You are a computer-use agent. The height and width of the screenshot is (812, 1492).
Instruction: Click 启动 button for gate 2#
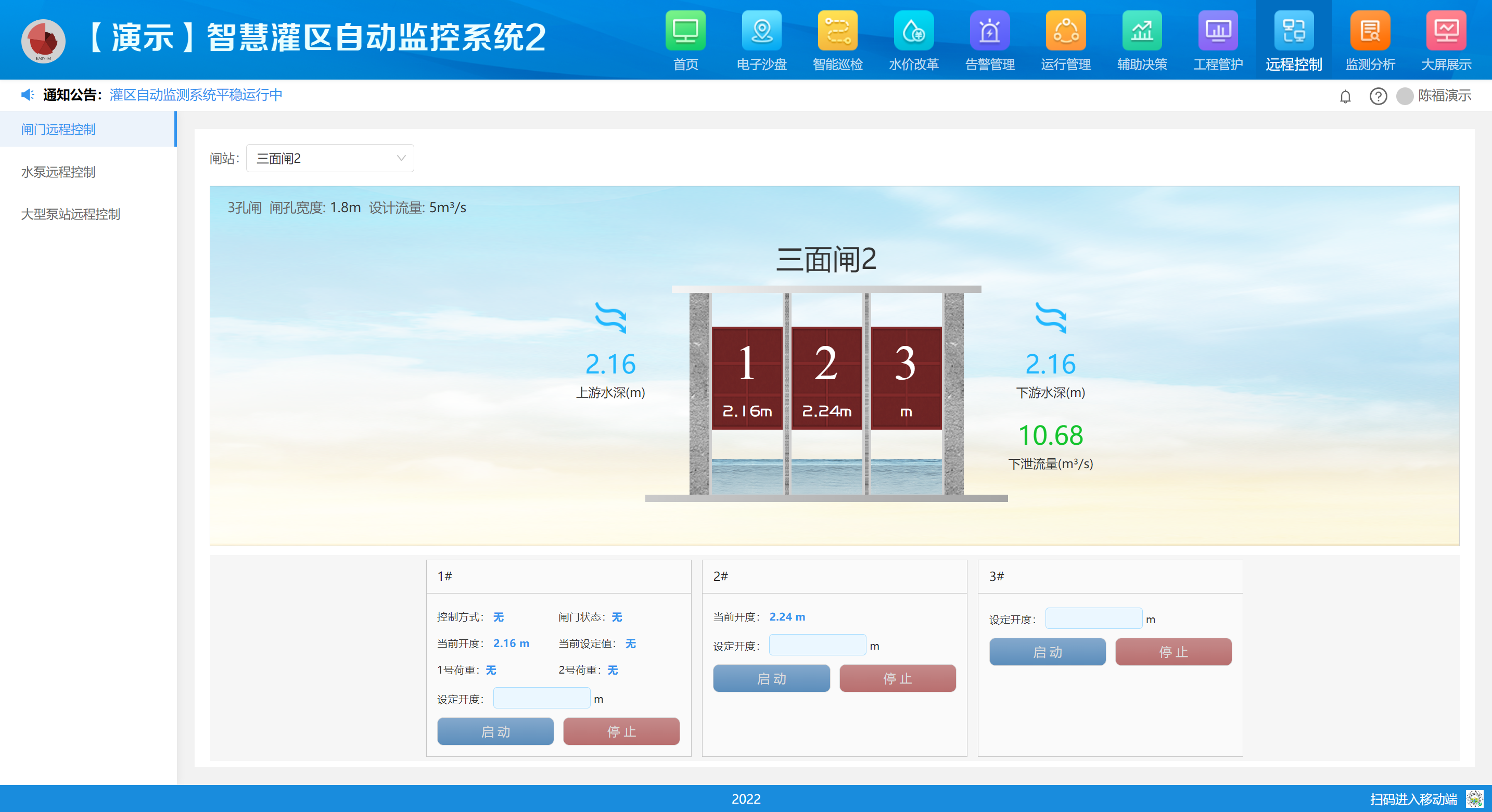pos(771,678)
